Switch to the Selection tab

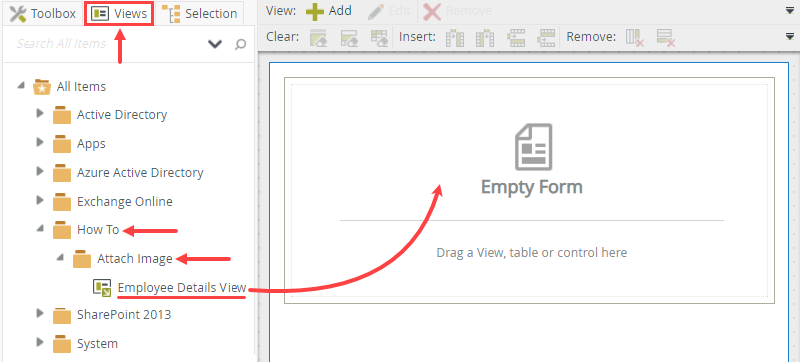[x=199, y=13]
